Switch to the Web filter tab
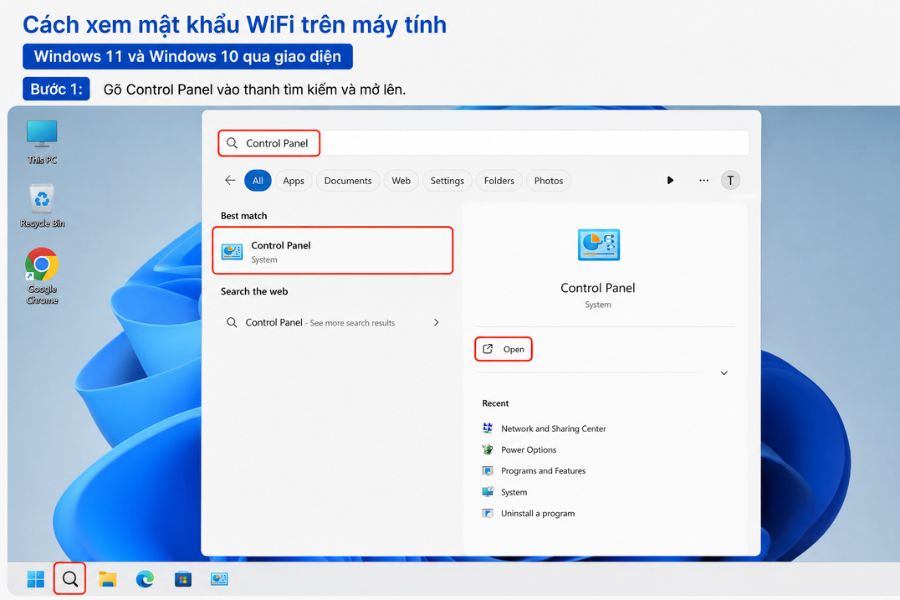Viewport: 900px width, 600px height. coord(401,180)
